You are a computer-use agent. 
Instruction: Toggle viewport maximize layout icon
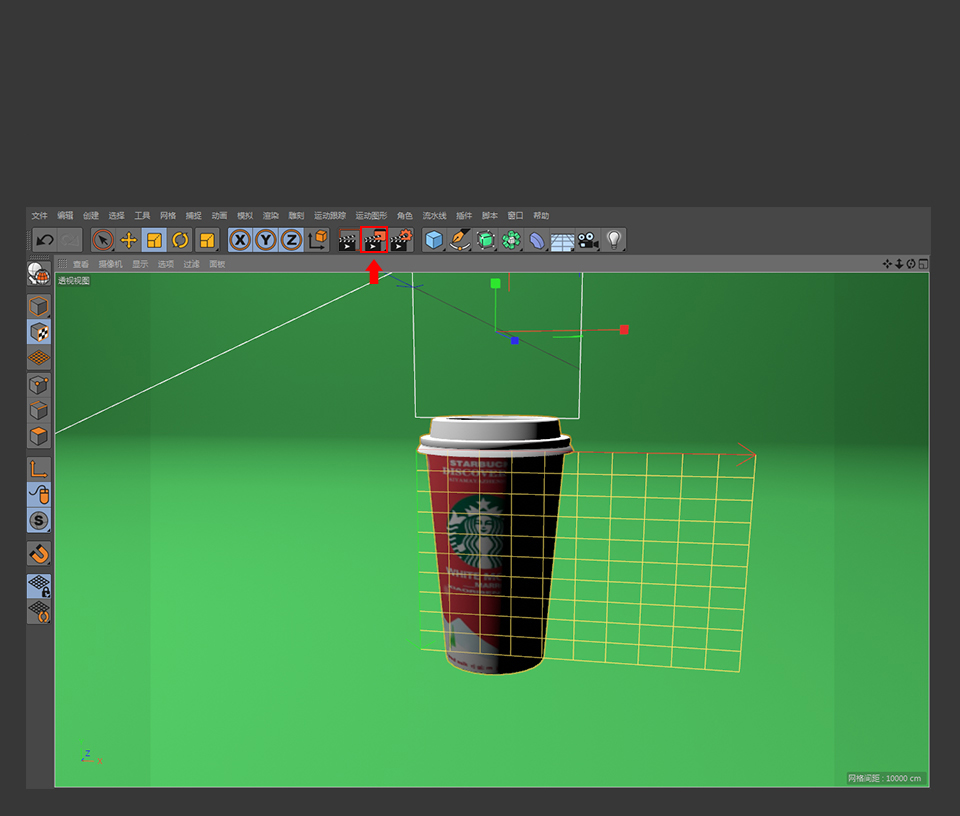(x=923, y=264)
